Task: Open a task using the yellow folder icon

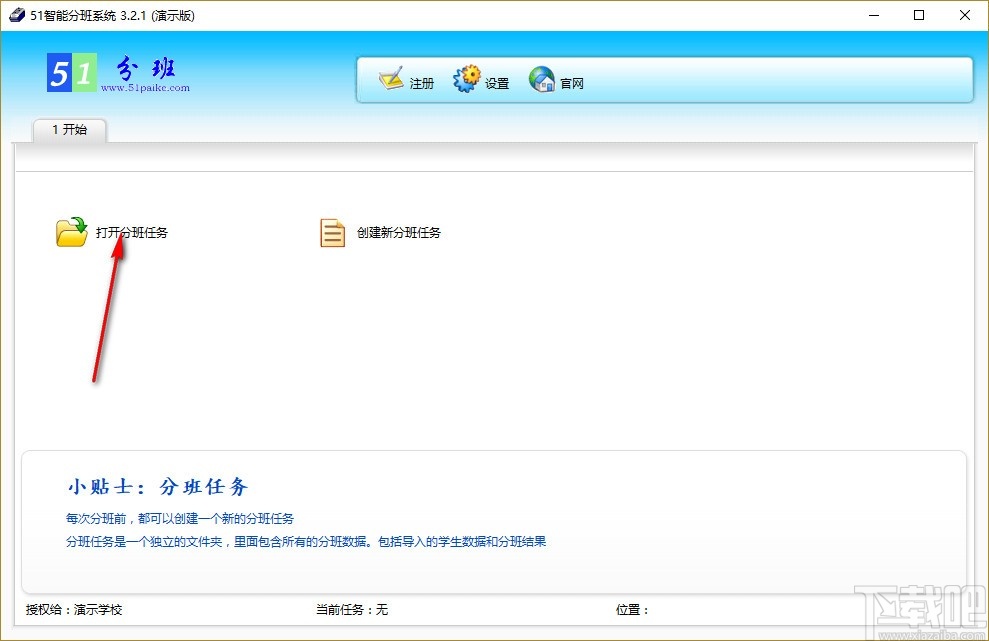Action: [70, 231]
